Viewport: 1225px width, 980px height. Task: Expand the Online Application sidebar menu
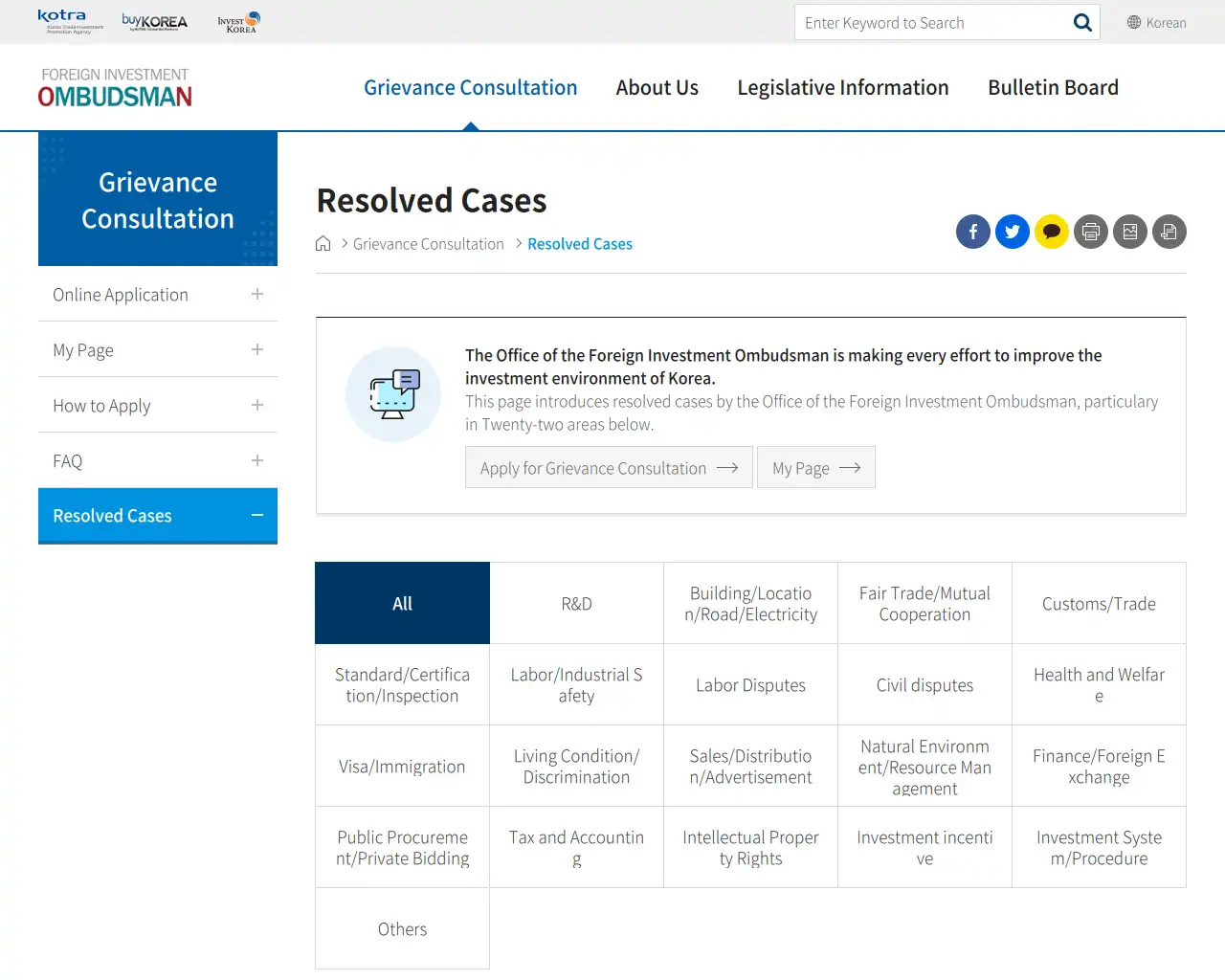click(x=256, y=295)
